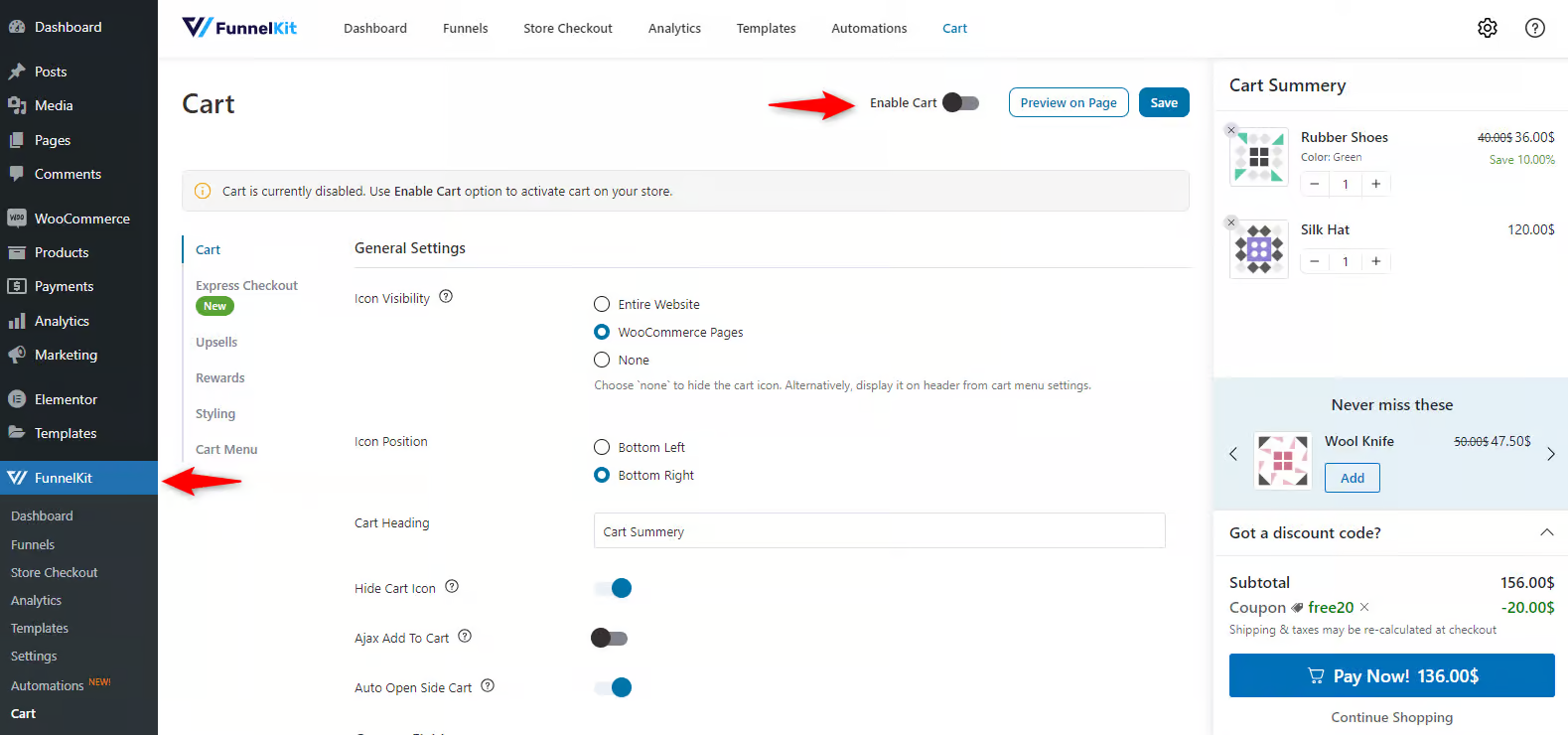Open Automations in top navigation
Screen dimensions: 1568x735
[x=869, y=28]
